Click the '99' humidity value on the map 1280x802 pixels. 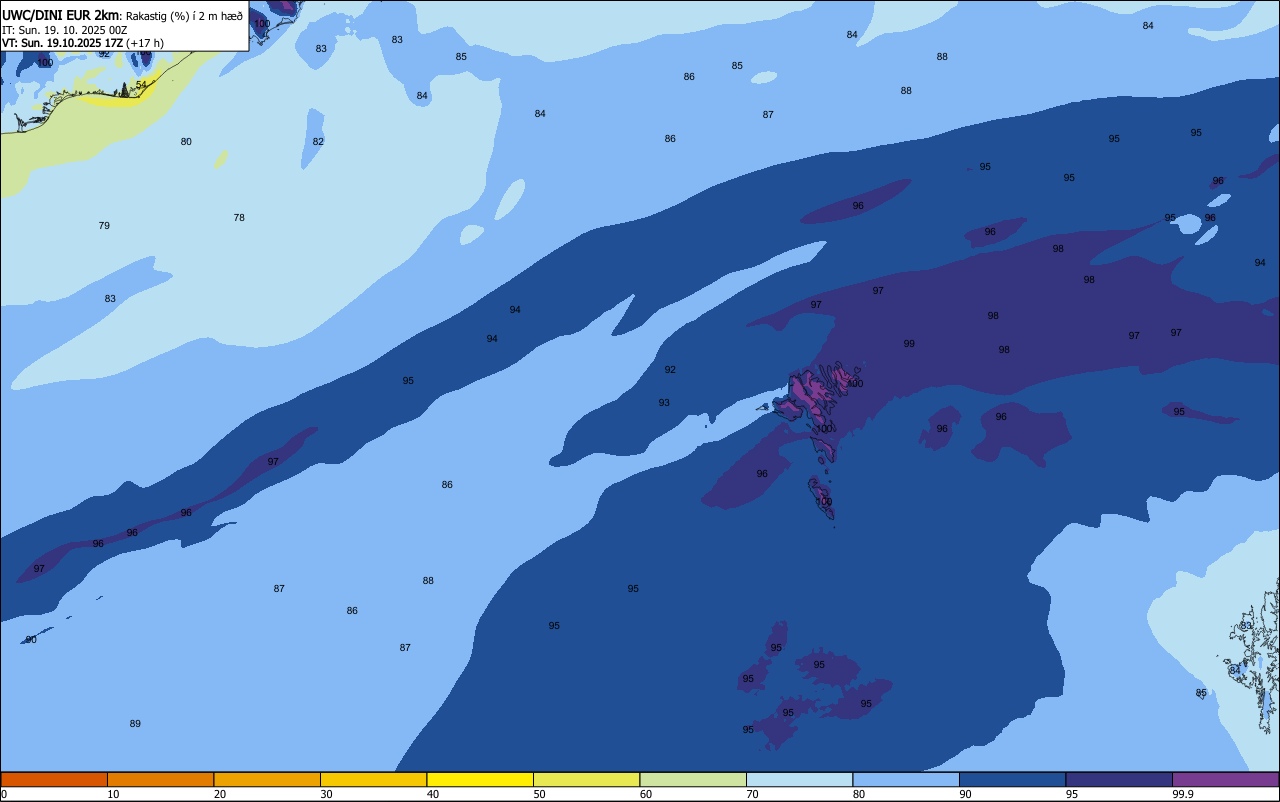coord(909,344)
